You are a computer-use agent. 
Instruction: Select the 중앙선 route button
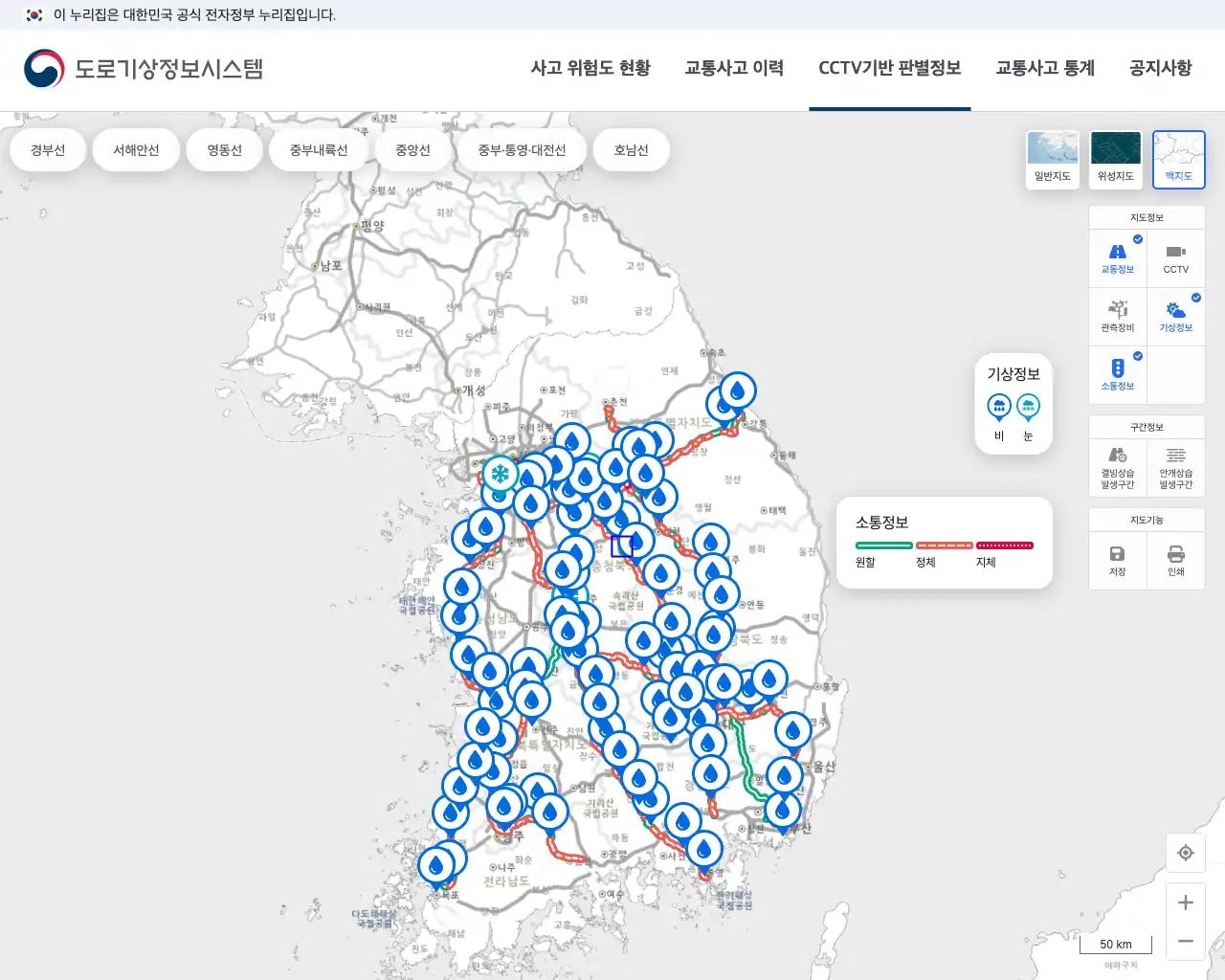pyautogui.click(x=412, y=150)
